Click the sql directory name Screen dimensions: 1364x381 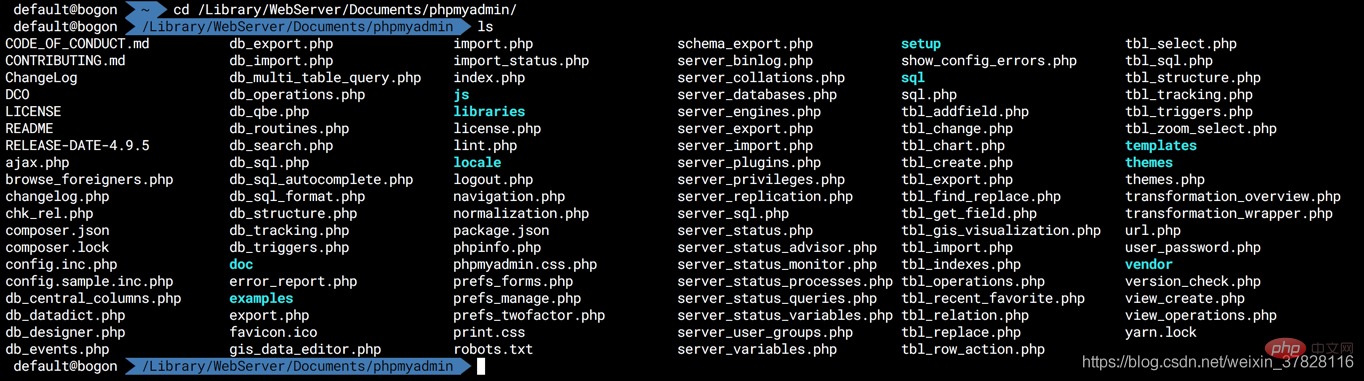point(913,78)
